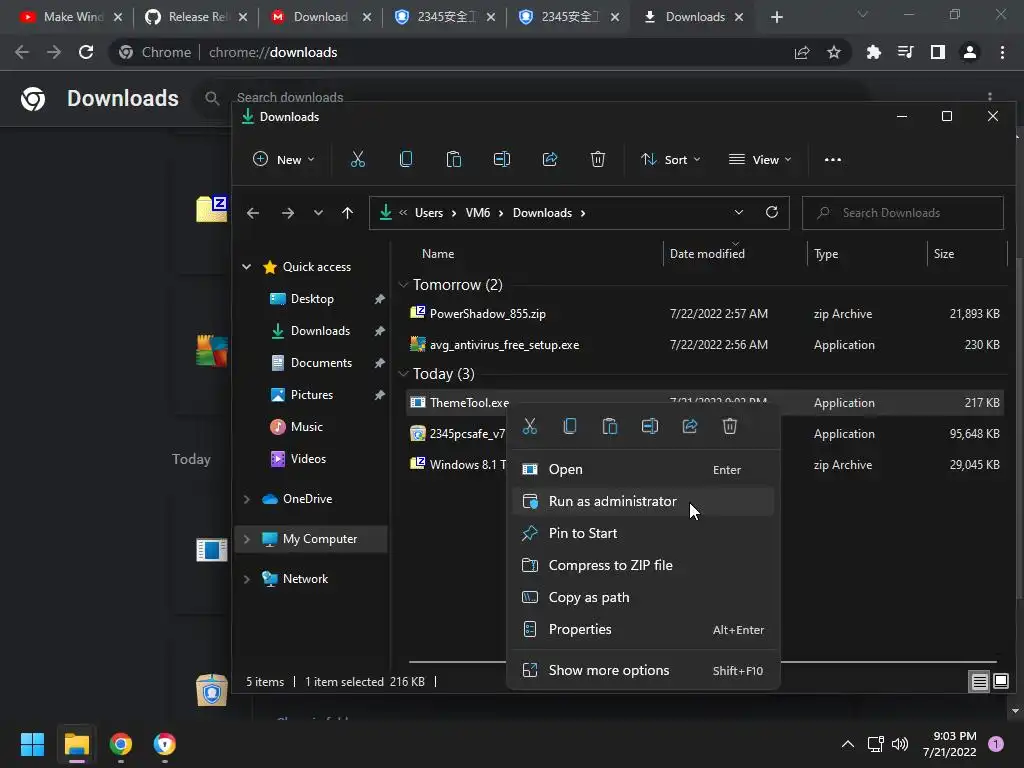Switch to large thumbnails view icon
This screenshot has width=1024, height=768.
pyautogui.click(x=1001, y=682)
